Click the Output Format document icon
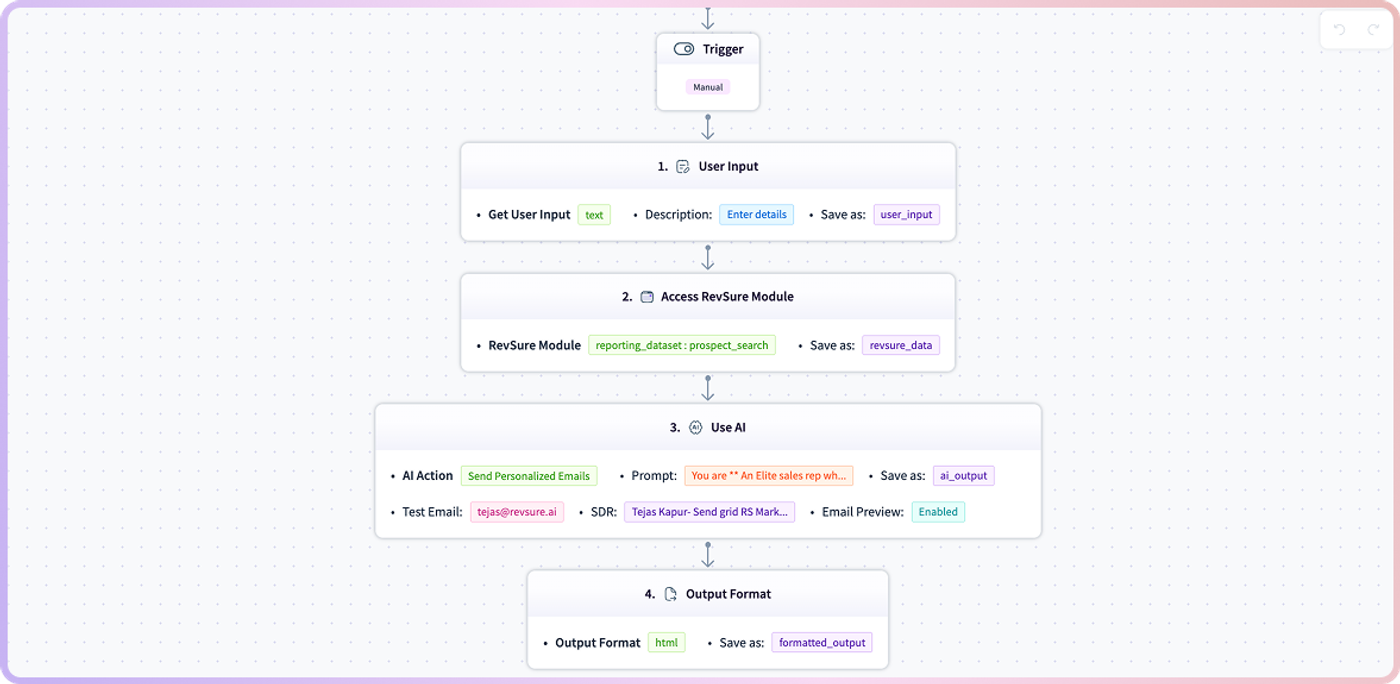 (671, 594)
